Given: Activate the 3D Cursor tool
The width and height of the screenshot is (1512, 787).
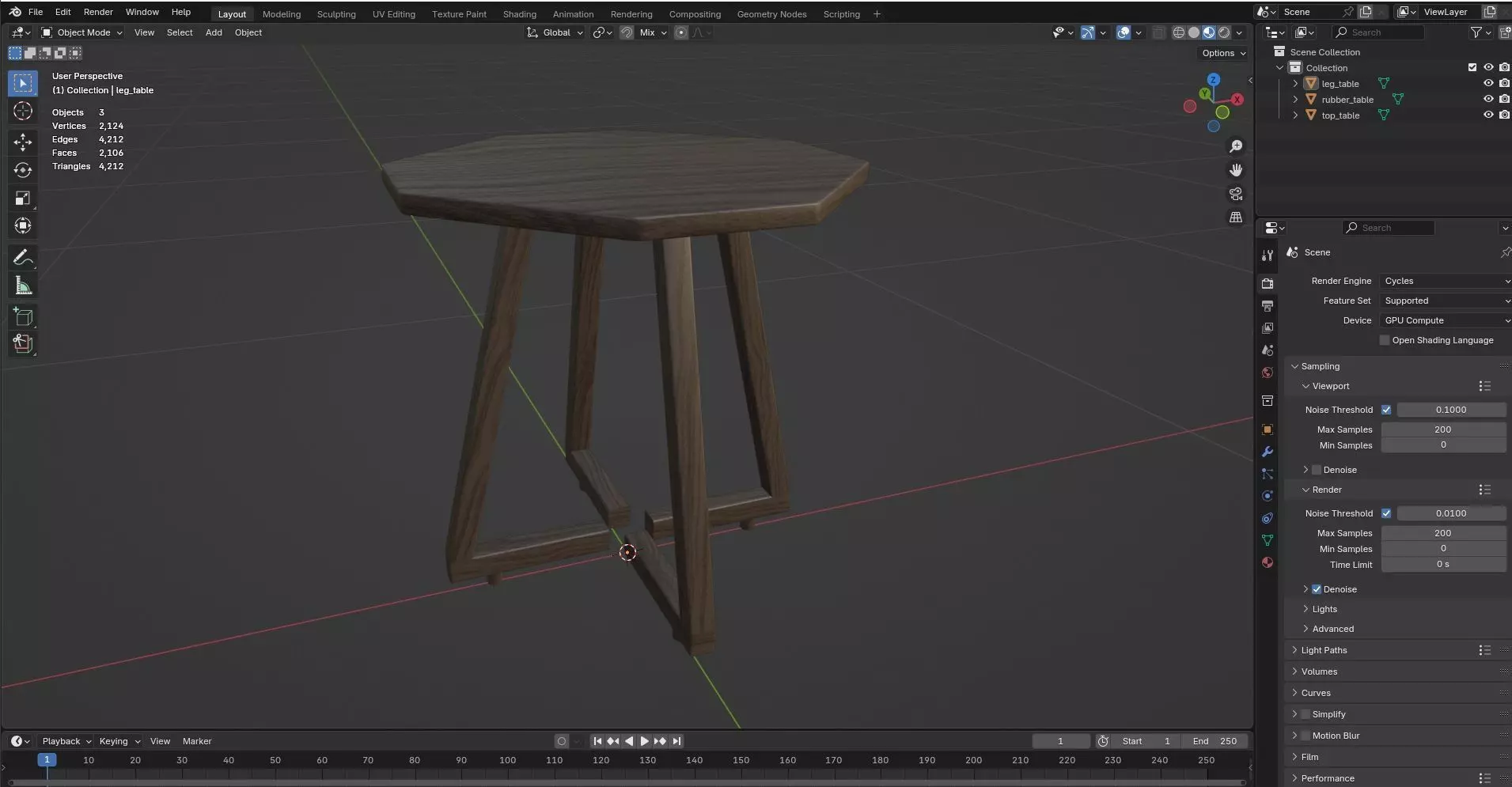Looking at the screenshot, I should click(x=23, y=111).
